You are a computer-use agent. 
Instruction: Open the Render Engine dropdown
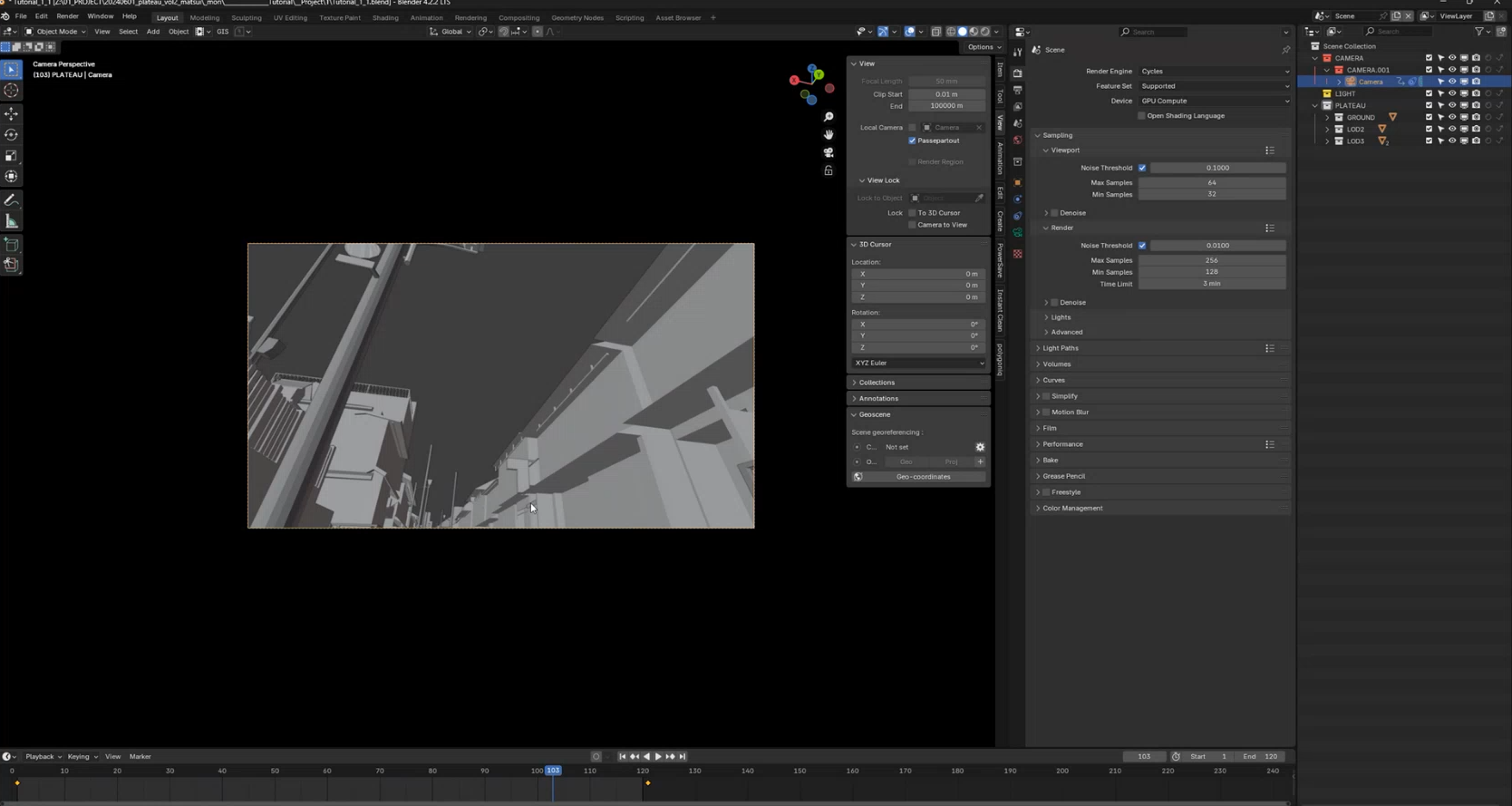pos(1214,71)
